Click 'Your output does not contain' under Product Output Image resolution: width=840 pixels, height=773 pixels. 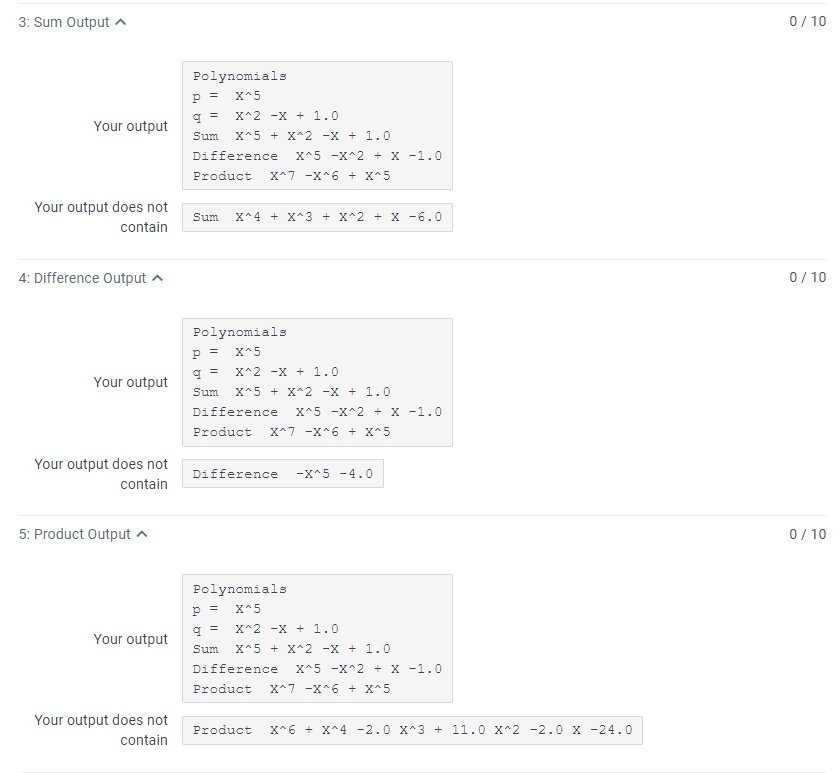tap(101, 730)
